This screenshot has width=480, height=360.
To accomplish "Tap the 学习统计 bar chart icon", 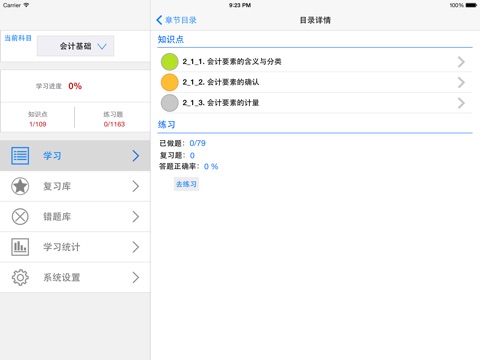I will [x=20, y=247].
